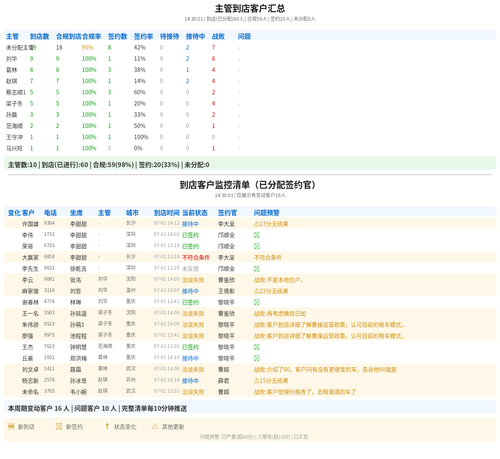
Task: Click the 签约数 column header
Action: 118,36
